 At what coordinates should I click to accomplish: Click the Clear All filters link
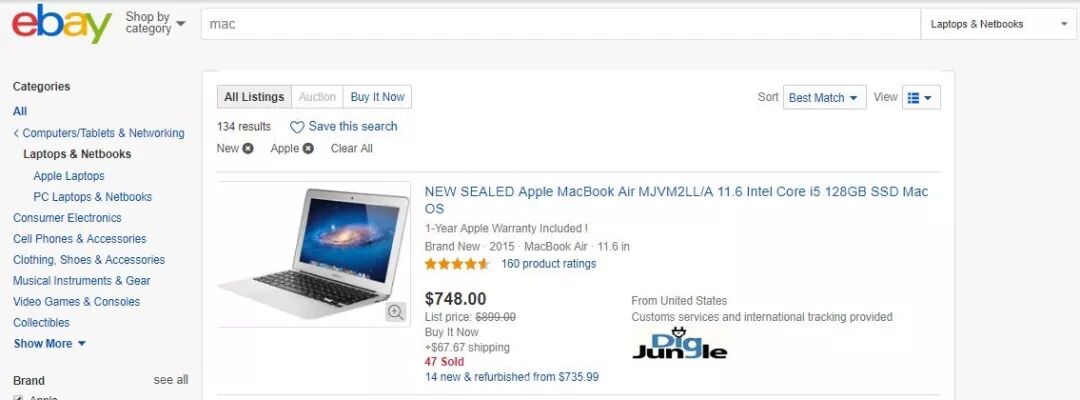pos(351,149)
